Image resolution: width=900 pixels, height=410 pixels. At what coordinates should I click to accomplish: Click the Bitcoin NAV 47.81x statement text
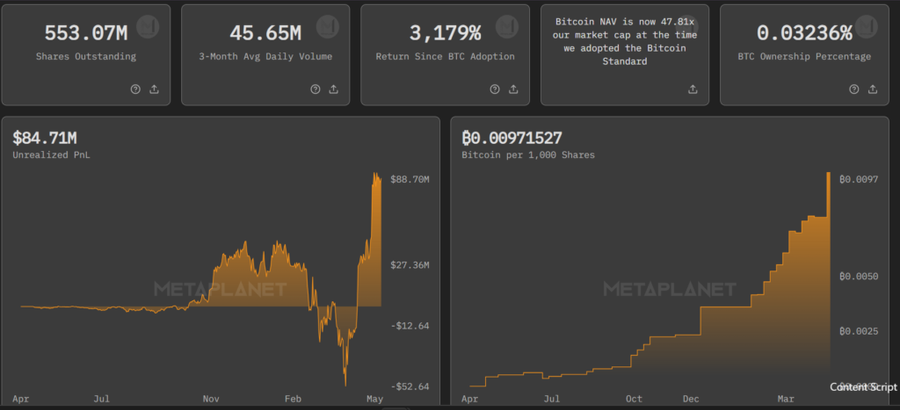[630, 41]
